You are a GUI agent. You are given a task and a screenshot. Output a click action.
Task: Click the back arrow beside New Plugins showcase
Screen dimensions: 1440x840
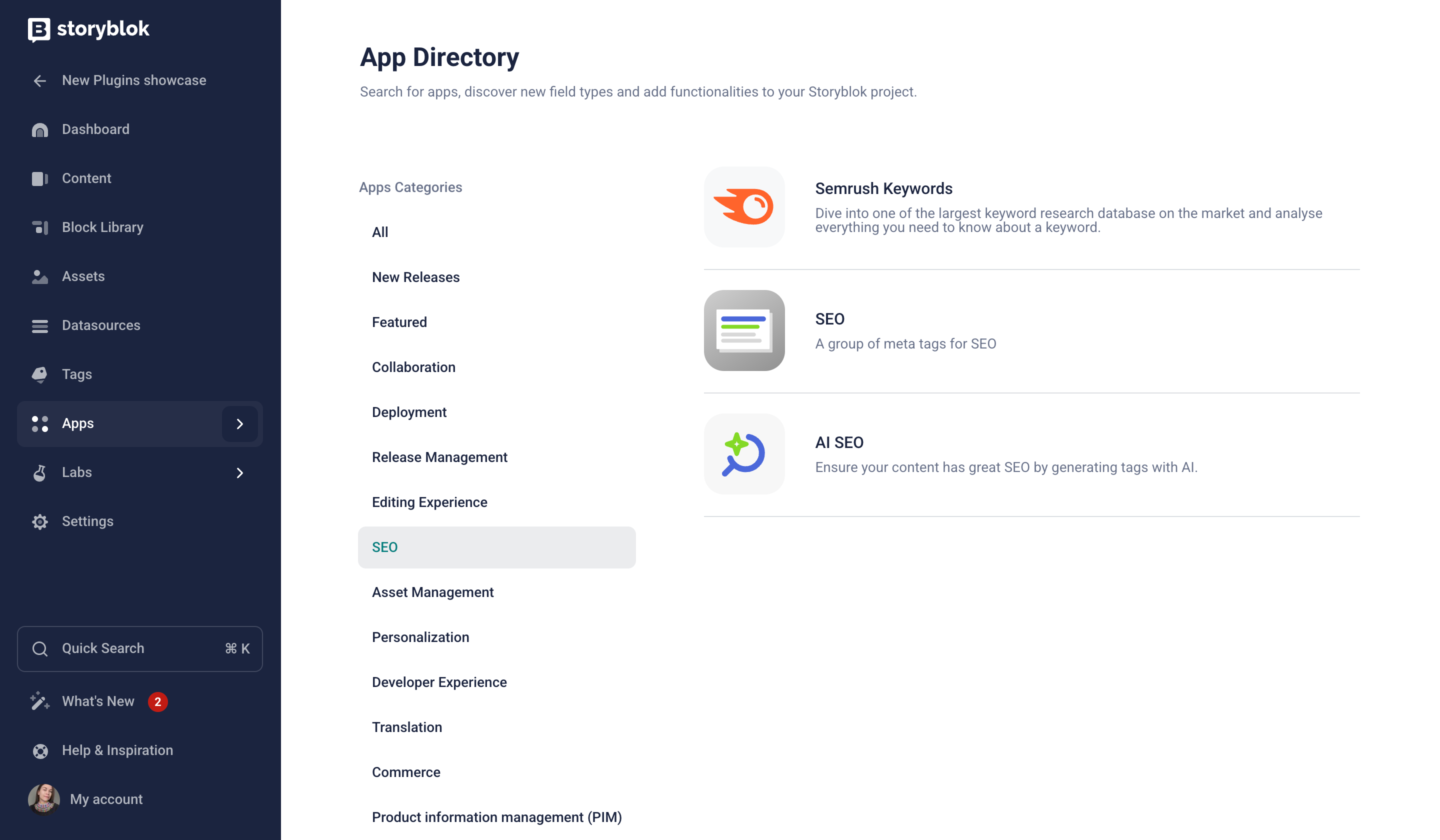pos(39,81)
